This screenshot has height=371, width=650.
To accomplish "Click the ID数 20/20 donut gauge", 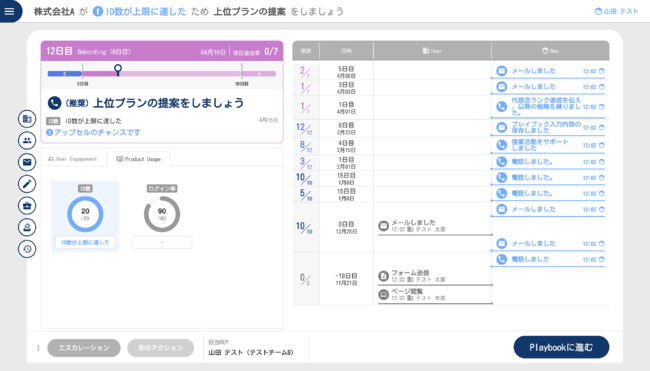I will pos(85,214).
